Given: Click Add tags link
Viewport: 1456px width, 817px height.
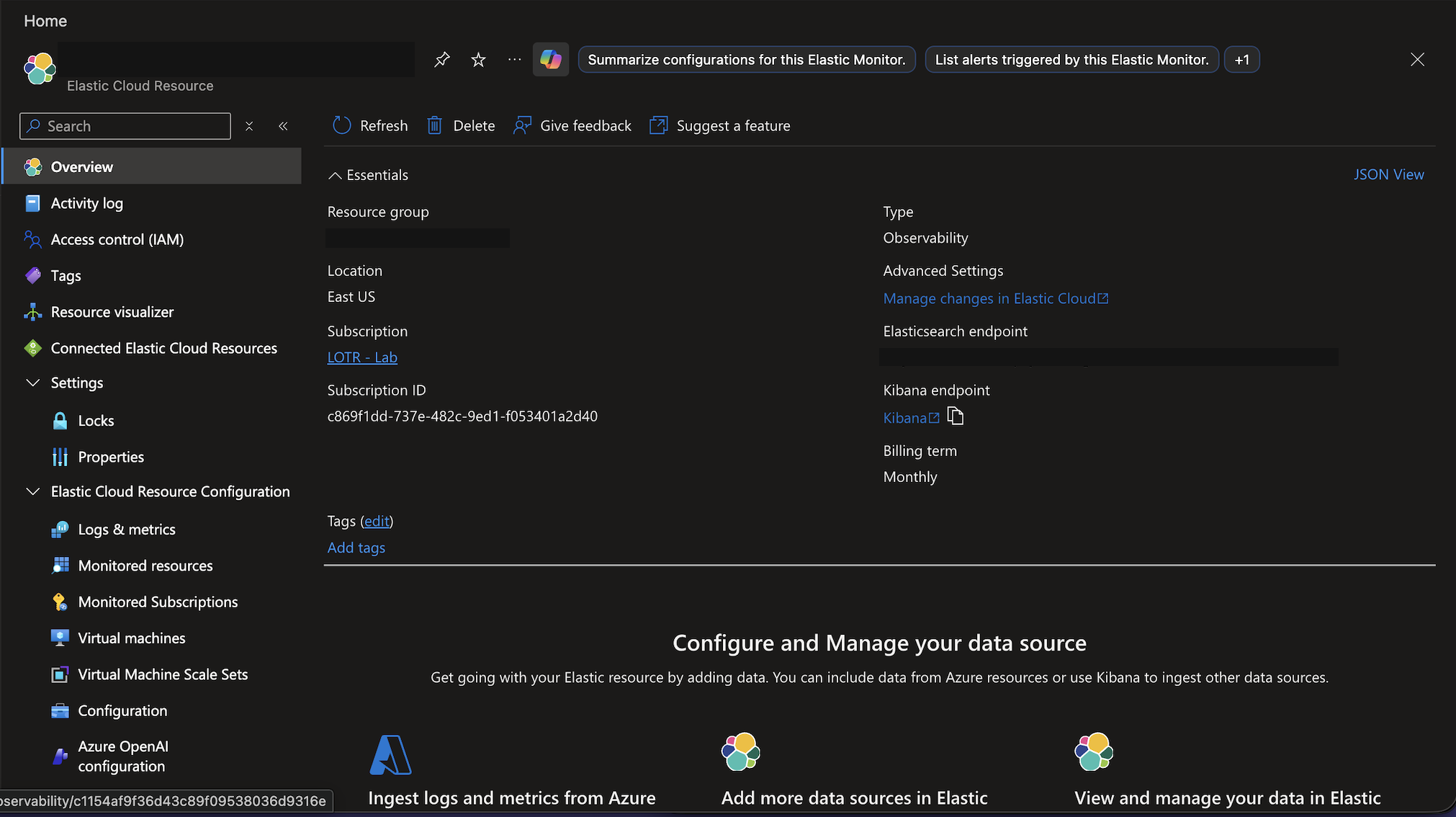Looking at the screenshot, I should click(x=356, y=548).
